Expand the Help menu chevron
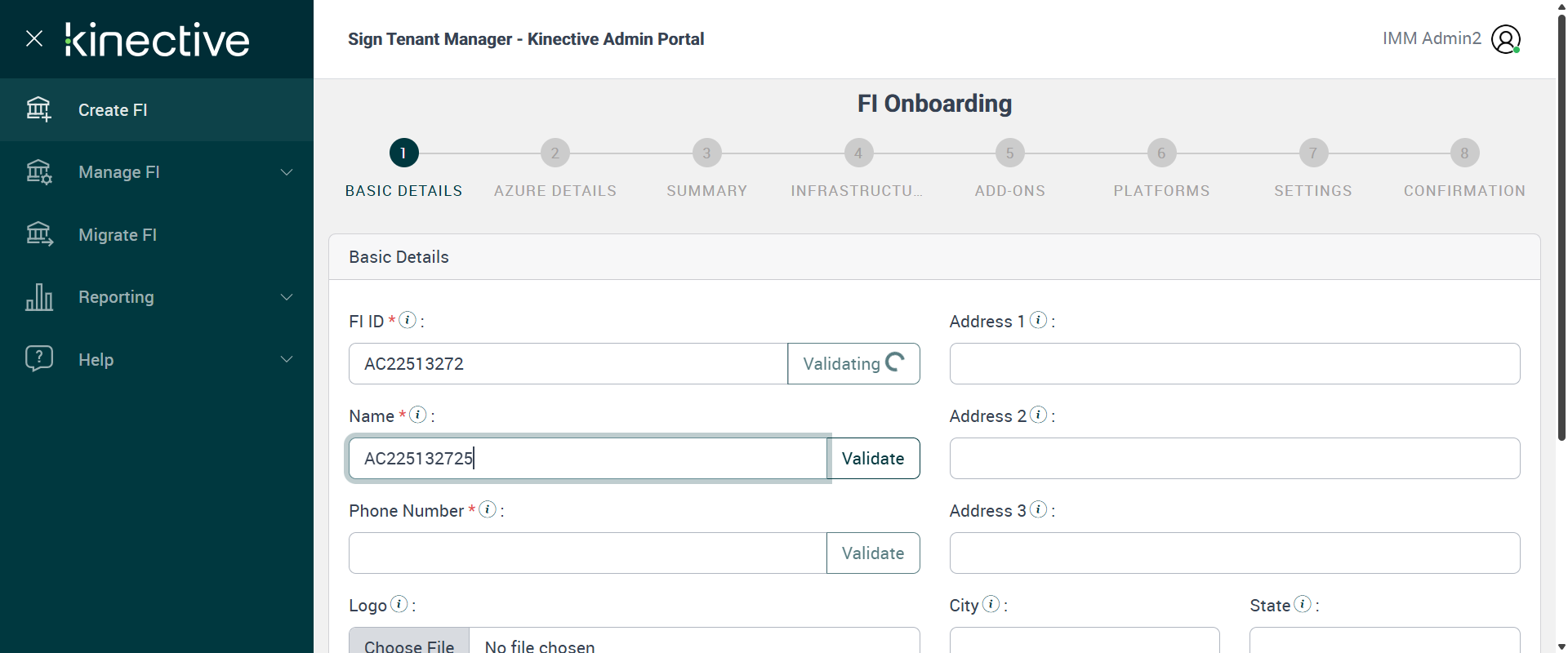Viewport: 1568px width, 653px height. [287, 359]
